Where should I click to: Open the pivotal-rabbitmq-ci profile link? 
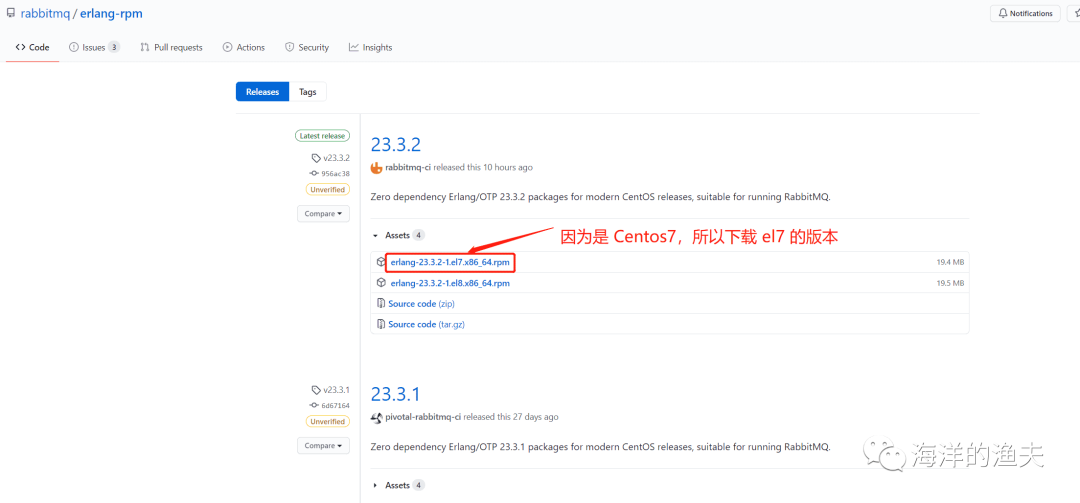[x=424, y=417]
